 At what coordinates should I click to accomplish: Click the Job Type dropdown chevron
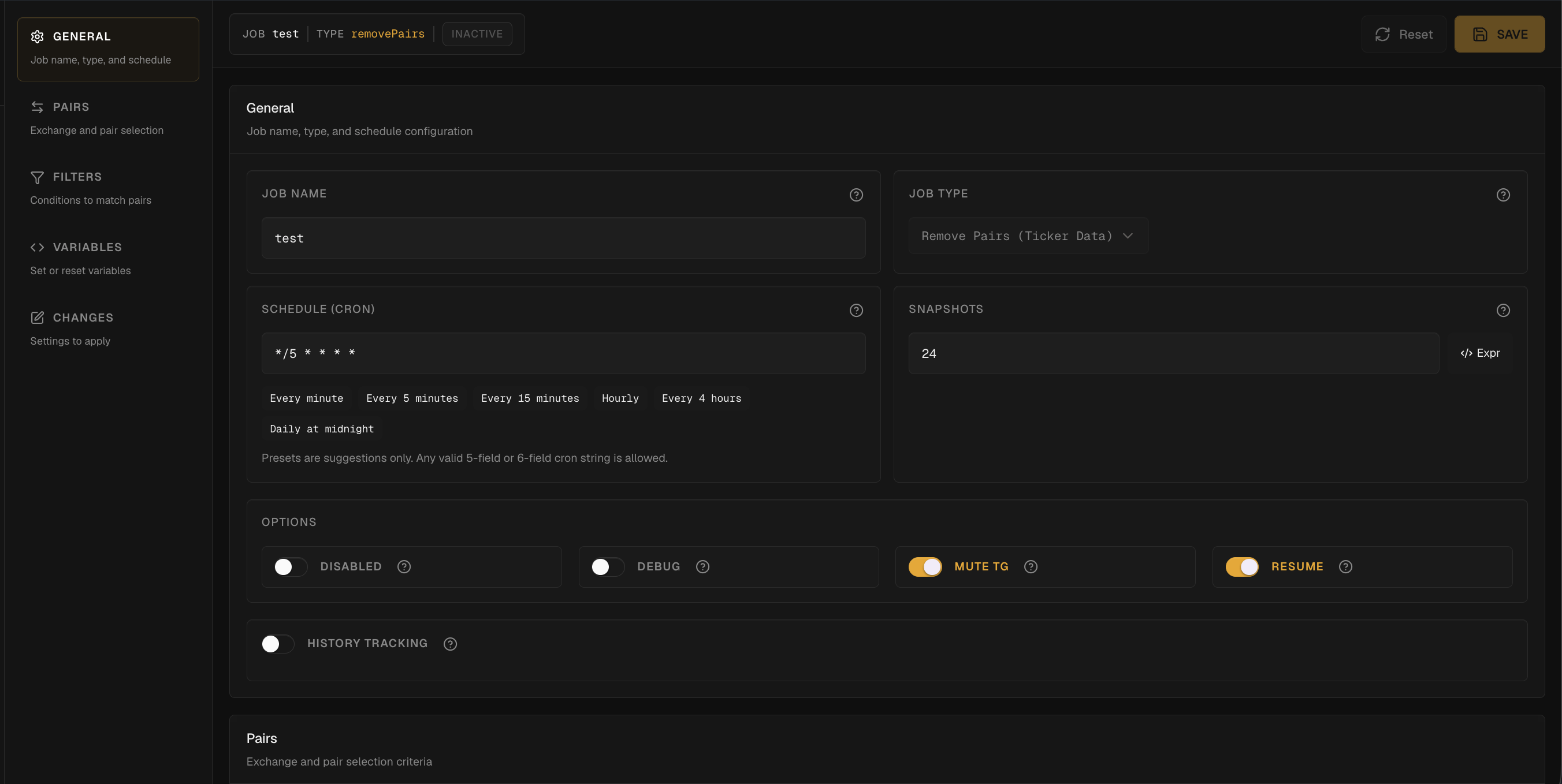1128,236
